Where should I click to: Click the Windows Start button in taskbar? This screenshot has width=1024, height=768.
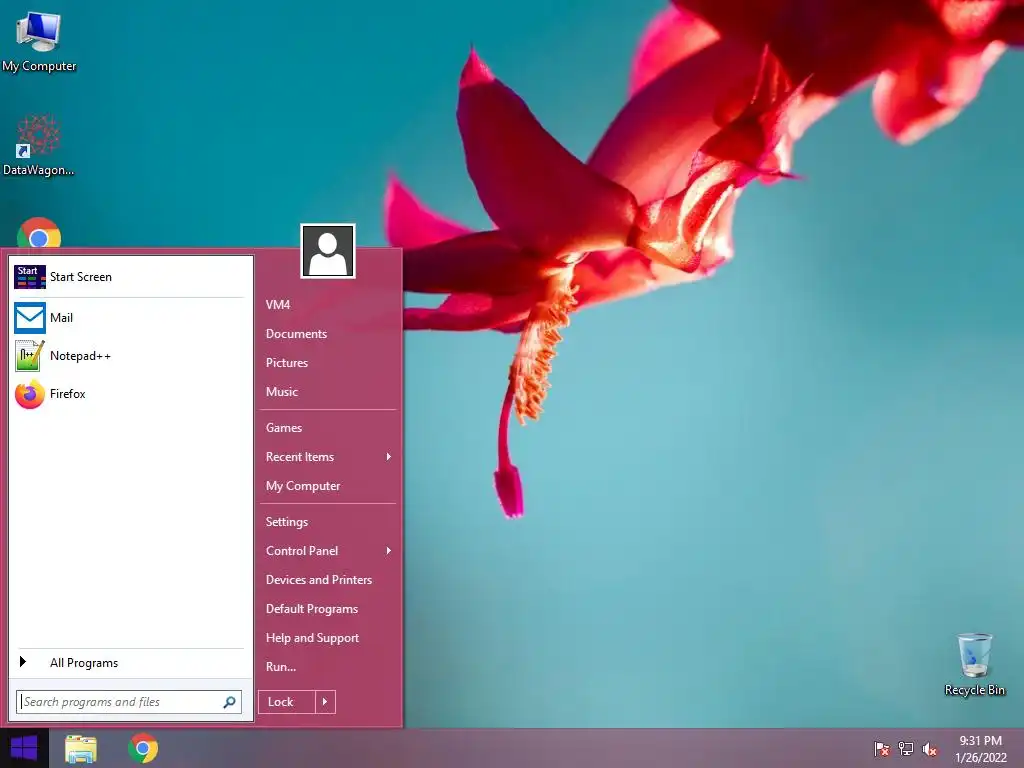[24, 748]
